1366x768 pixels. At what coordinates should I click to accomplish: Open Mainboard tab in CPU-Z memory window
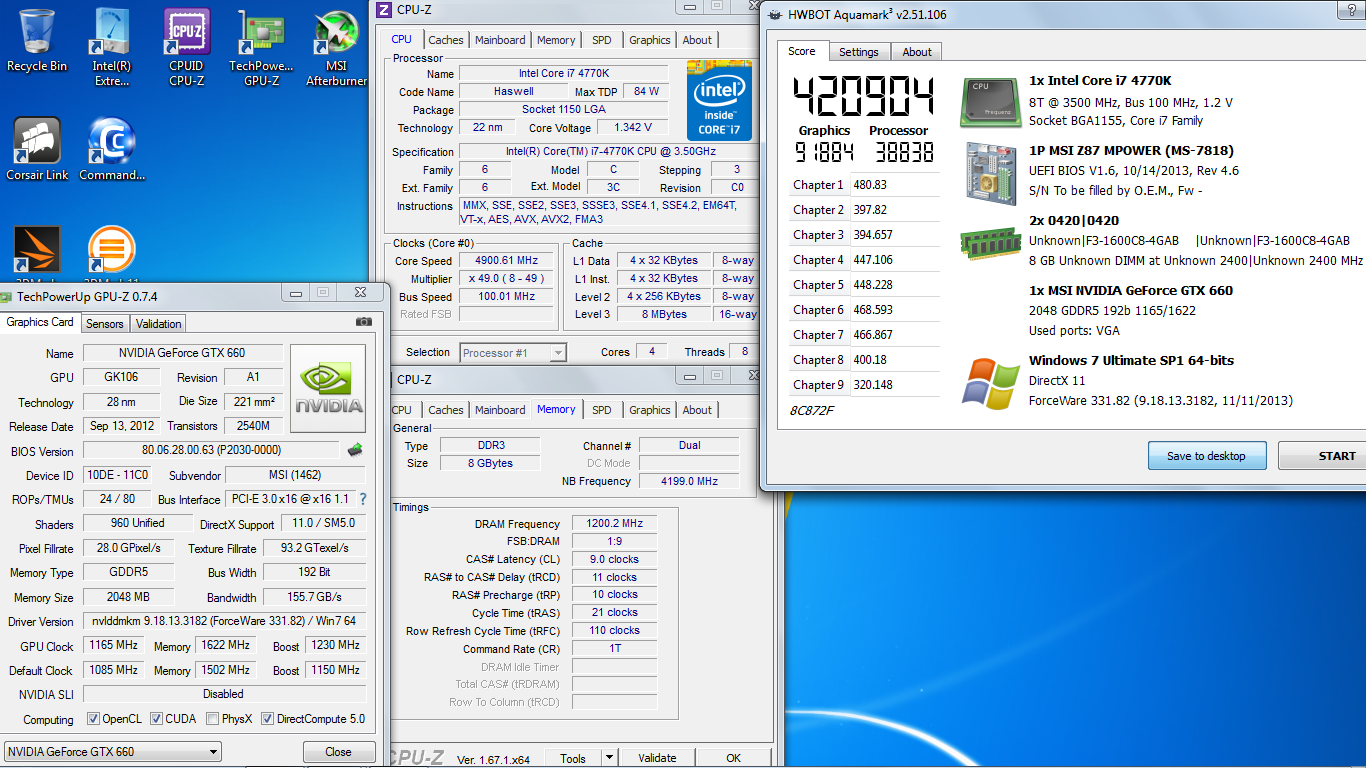[500, 410]
